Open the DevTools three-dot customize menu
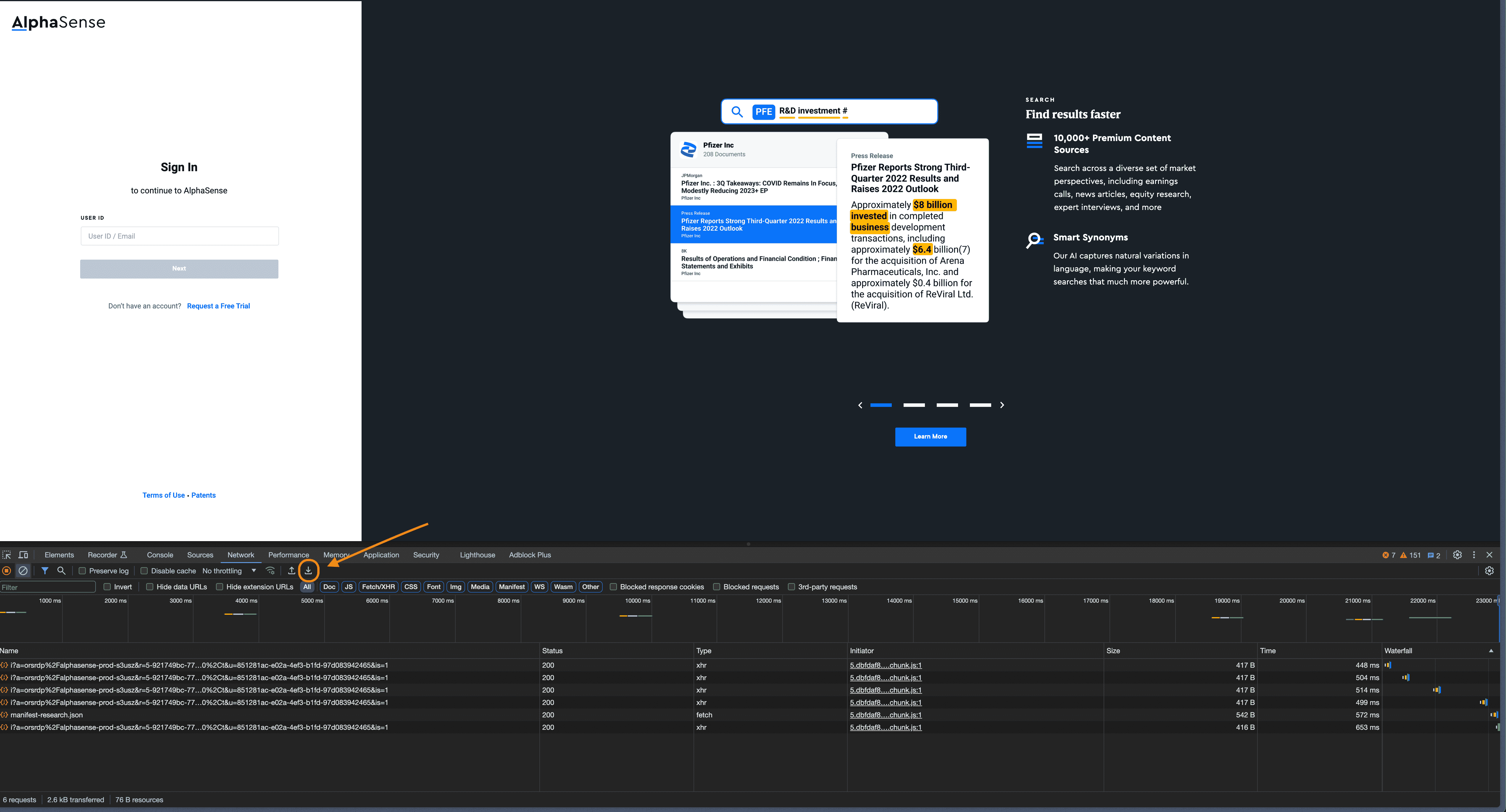 click(1474, 555)
